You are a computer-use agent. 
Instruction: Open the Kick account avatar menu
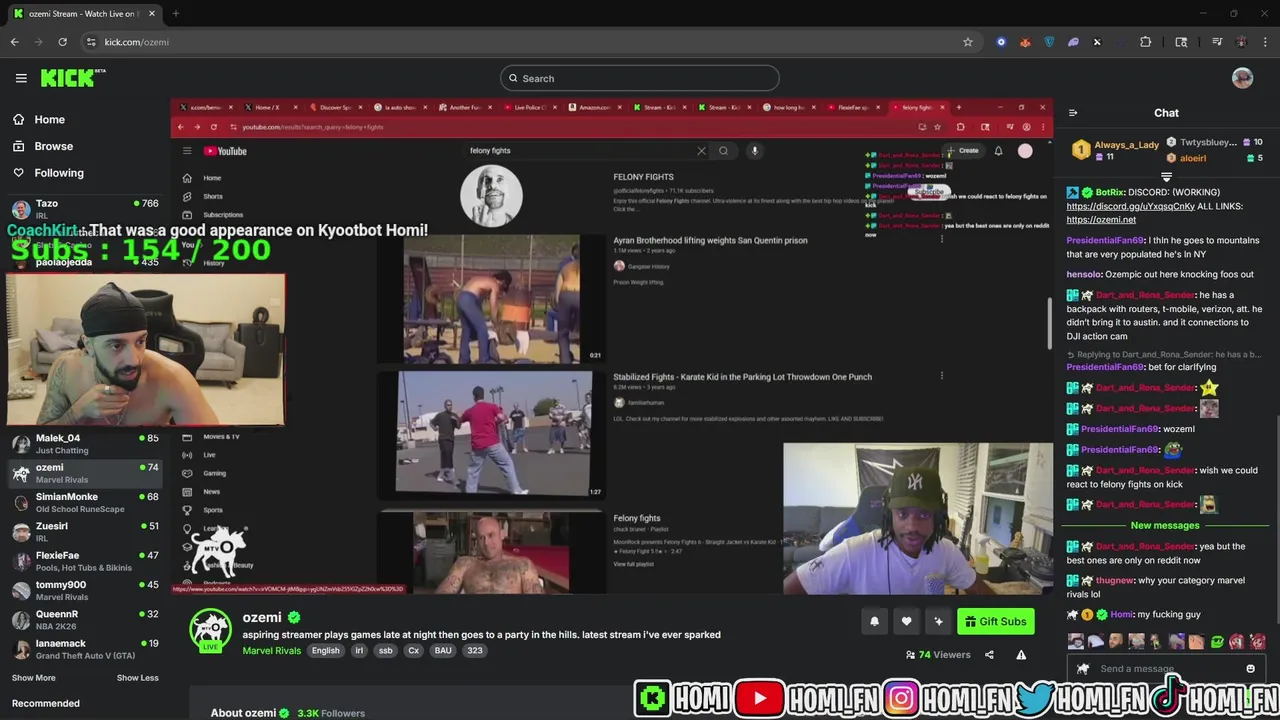click(1242, 78)
